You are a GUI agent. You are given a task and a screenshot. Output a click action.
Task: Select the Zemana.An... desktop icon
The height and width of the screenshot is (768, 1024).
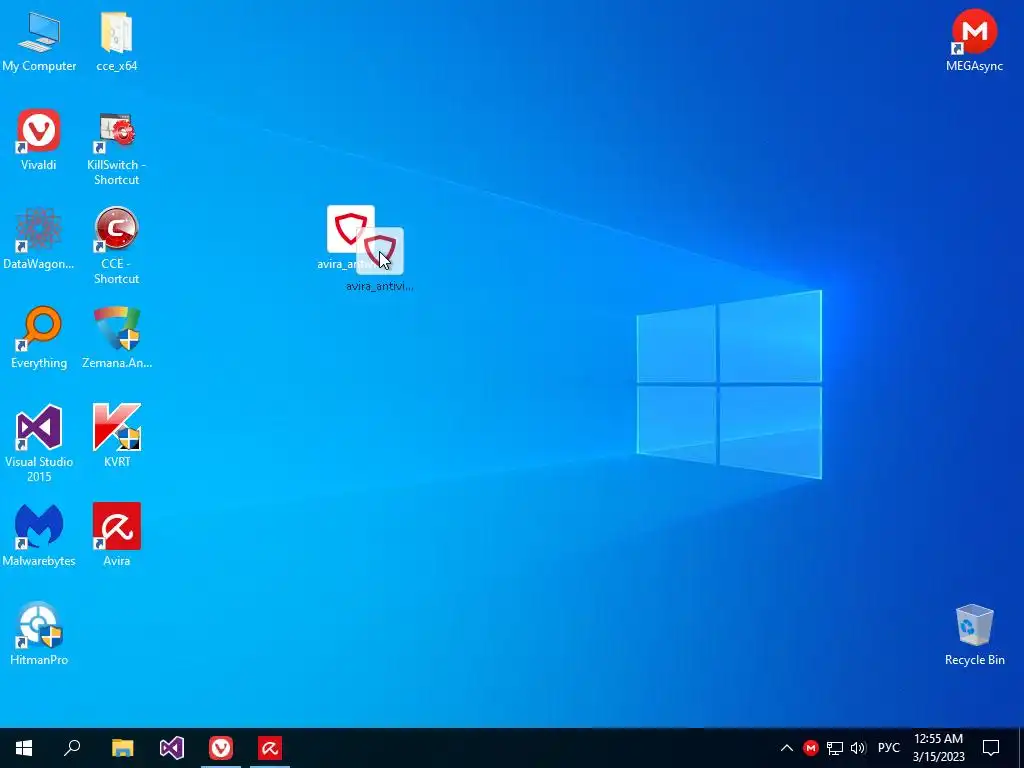[116, 338]
